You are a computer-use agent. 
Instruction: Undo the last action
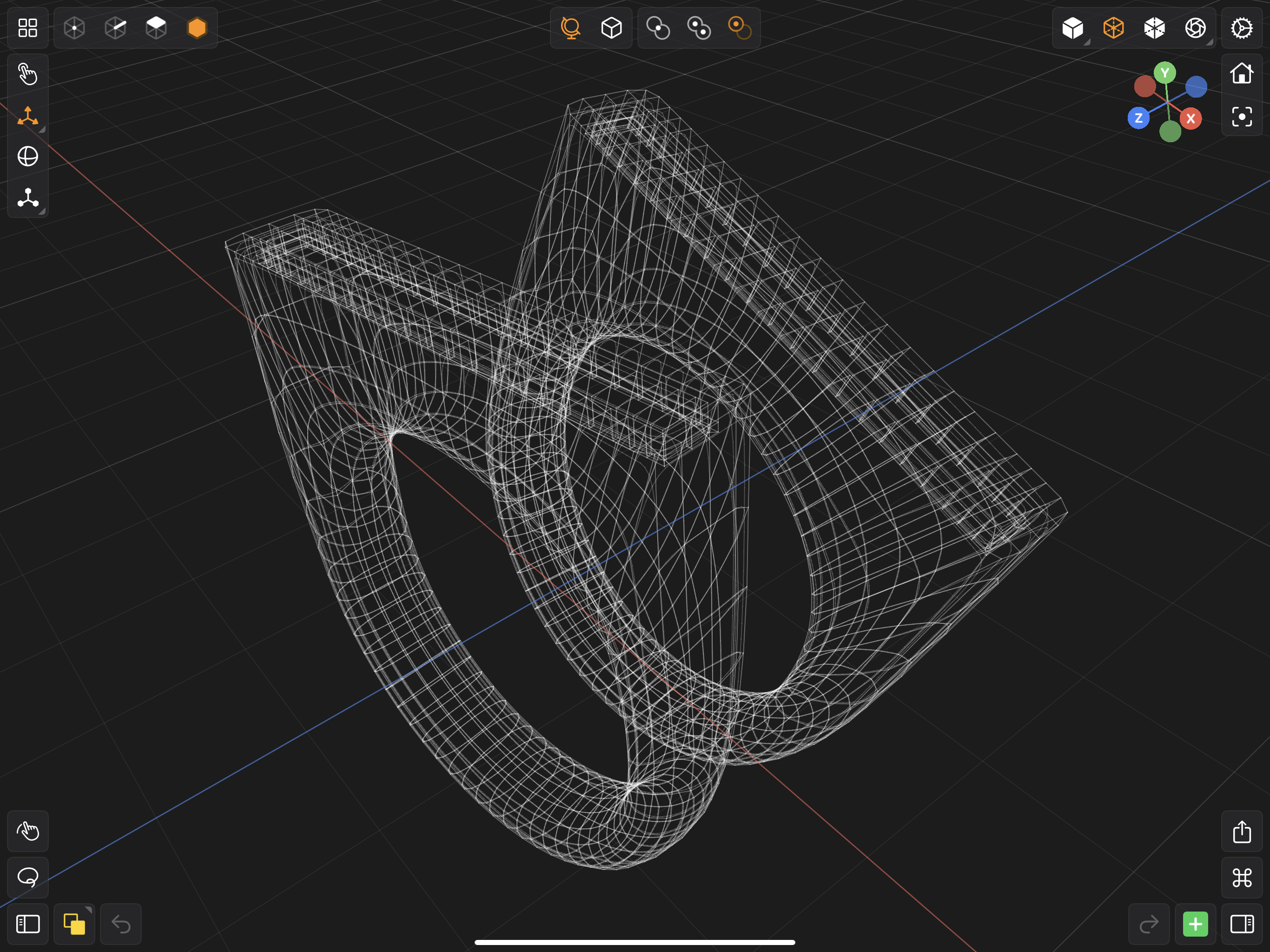[120, 924]
